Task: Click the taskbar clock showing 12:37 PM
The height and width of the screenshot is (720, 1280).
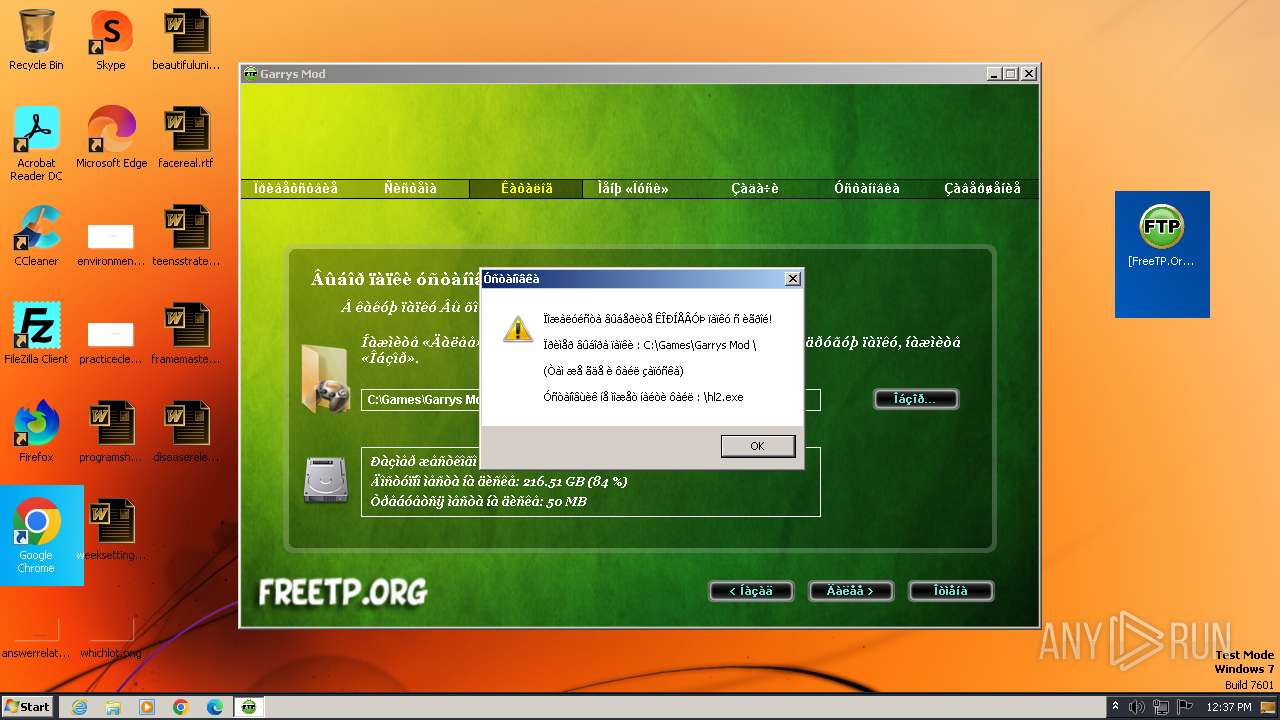Action: click(1229, 707)
